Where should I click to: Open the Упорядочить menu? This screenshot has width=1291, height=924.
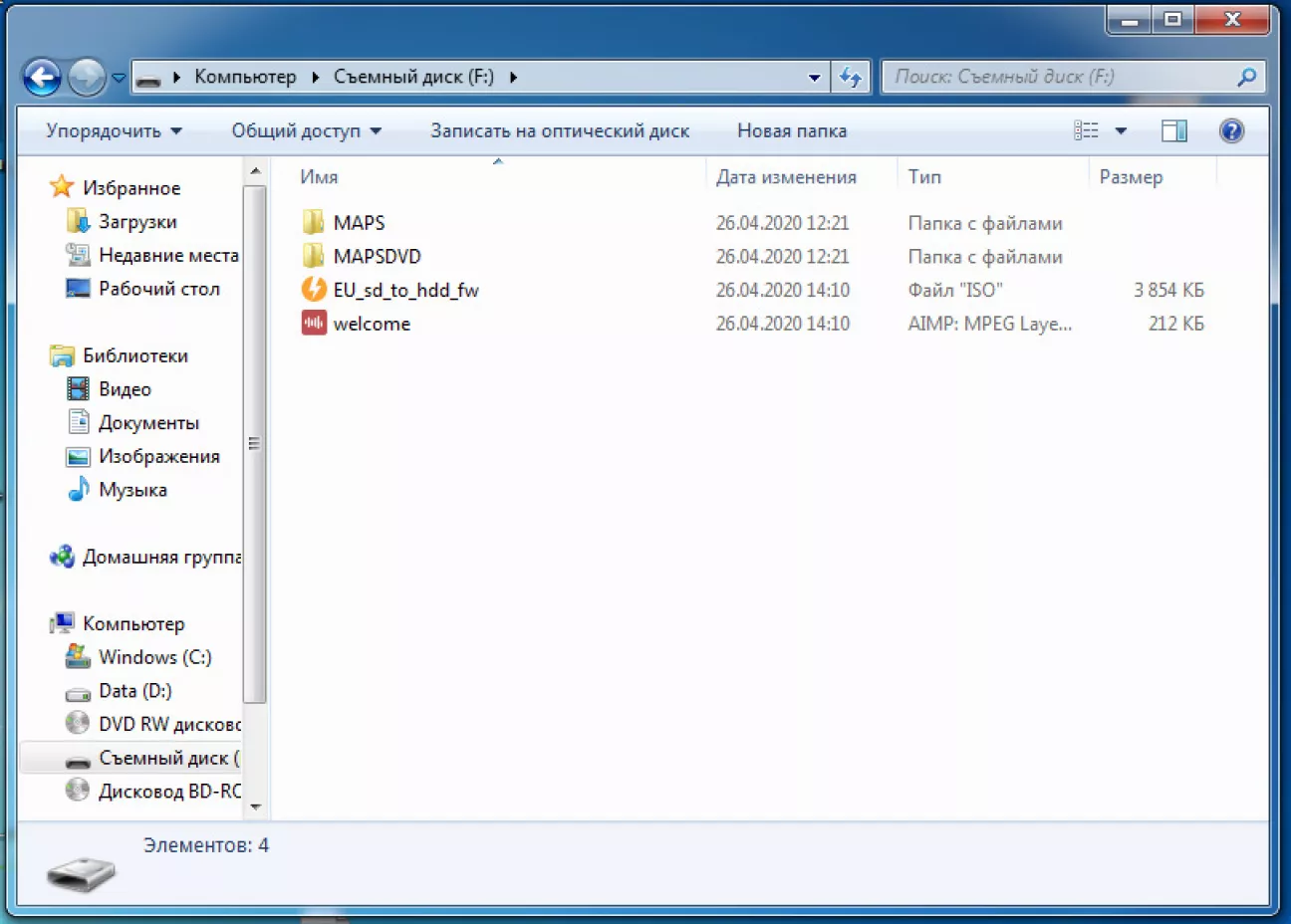pyautogui.click(x=114, y=130)
